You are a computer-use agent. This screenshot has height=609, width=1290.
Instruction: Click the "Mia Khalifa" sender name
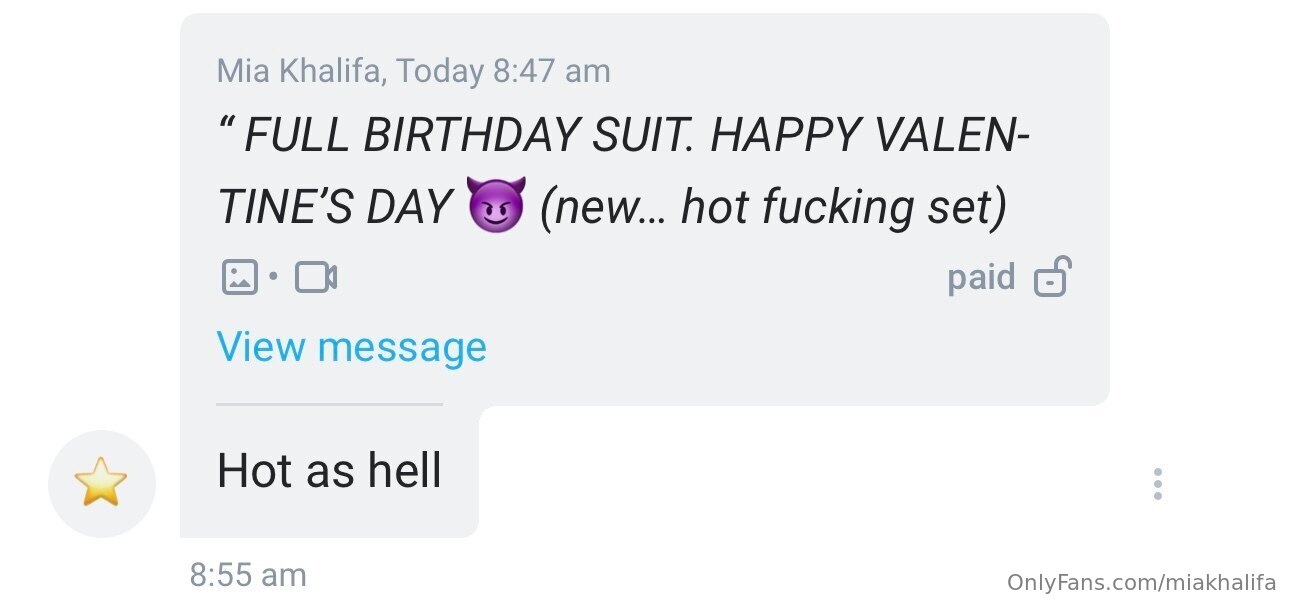click(x=300, y=71)
